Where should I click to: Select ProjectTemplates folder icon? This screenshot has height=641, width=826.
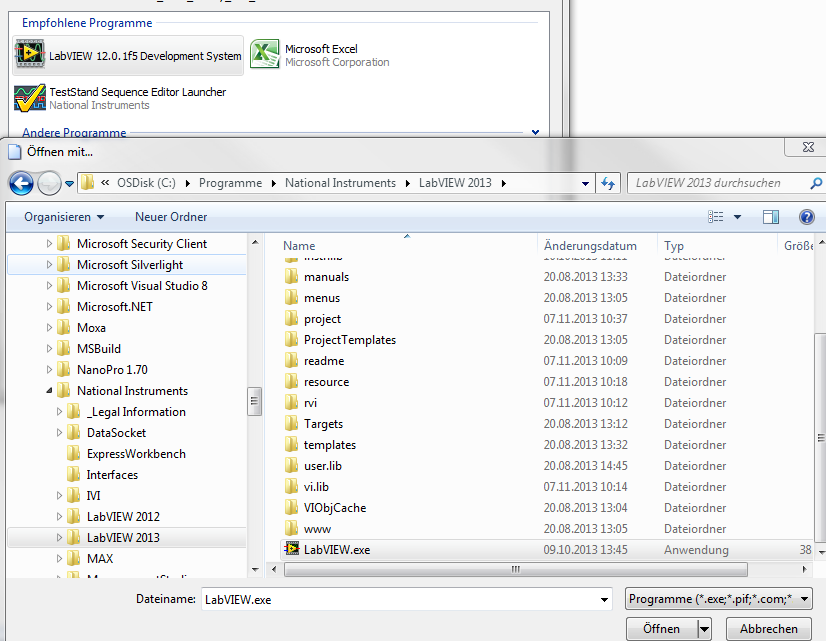291,340
